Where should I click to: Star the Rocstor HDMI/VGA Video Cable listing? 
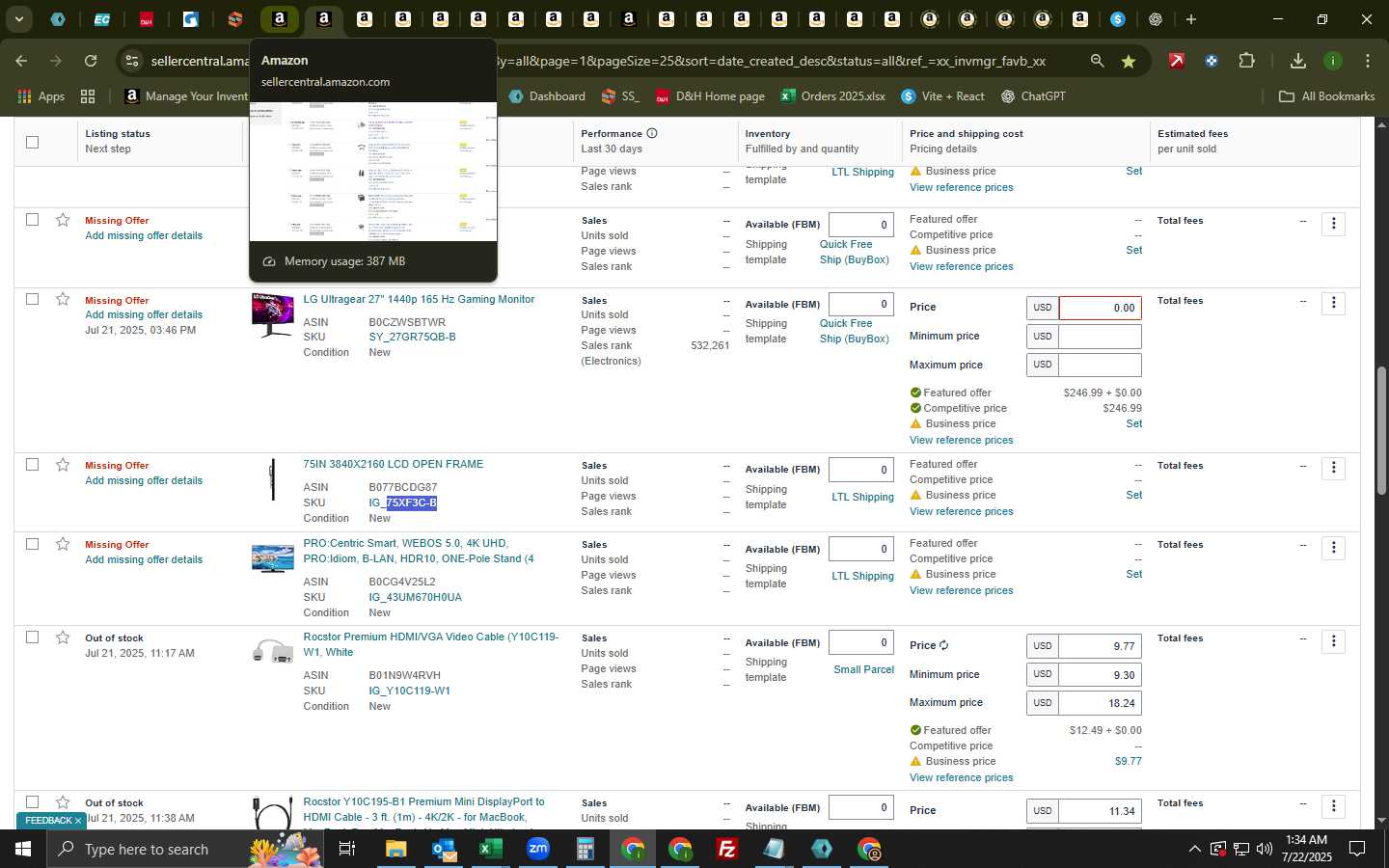click(63, 637)
